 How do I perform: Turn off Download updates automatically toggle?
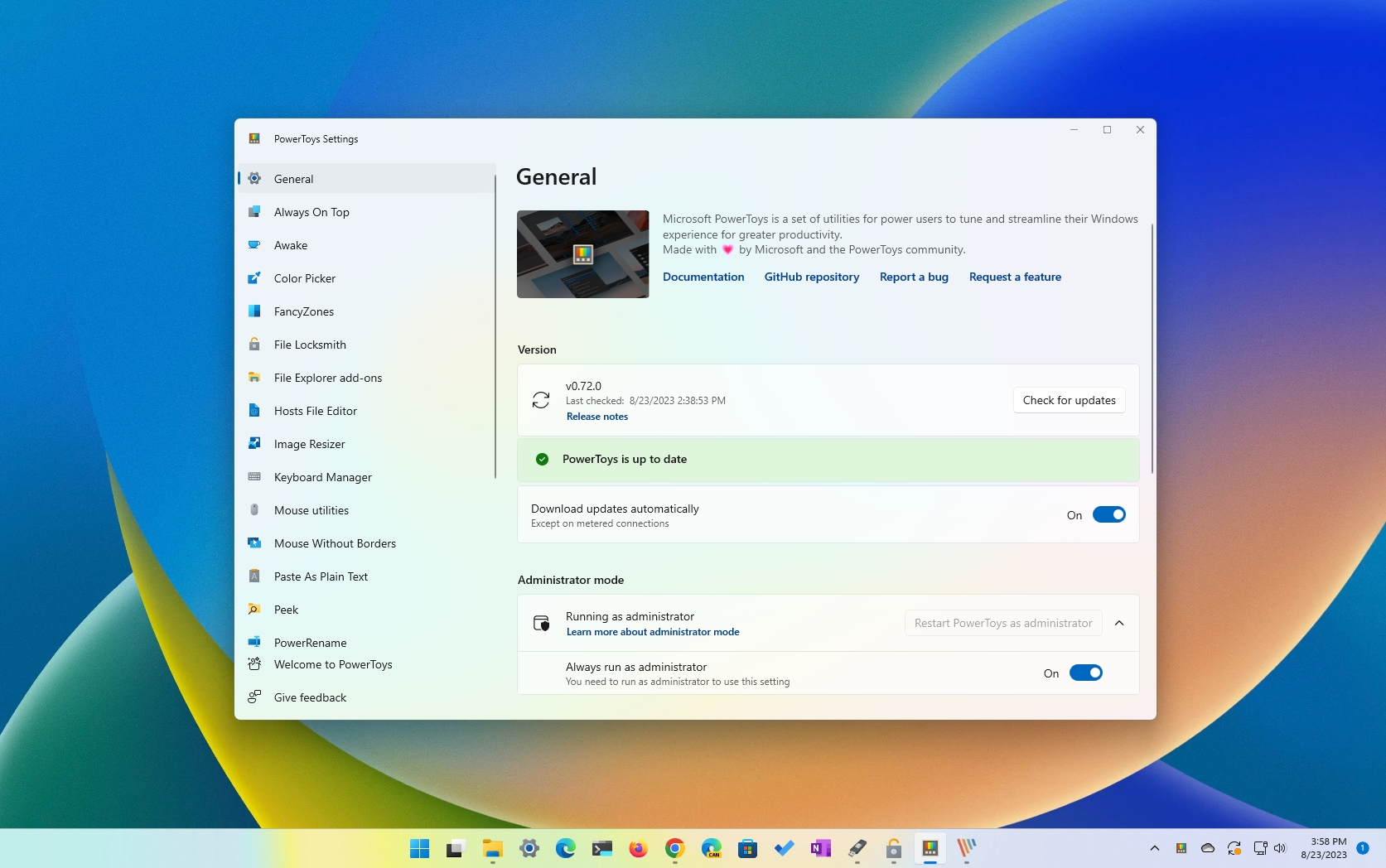[x=1108, y=515]
